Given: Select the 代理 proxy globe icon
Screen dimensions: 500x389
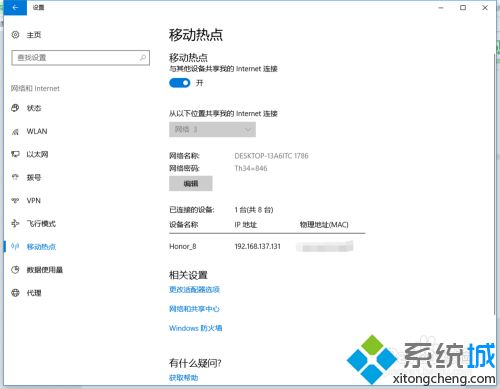Looking at the screenshot, I should [15, 293].
